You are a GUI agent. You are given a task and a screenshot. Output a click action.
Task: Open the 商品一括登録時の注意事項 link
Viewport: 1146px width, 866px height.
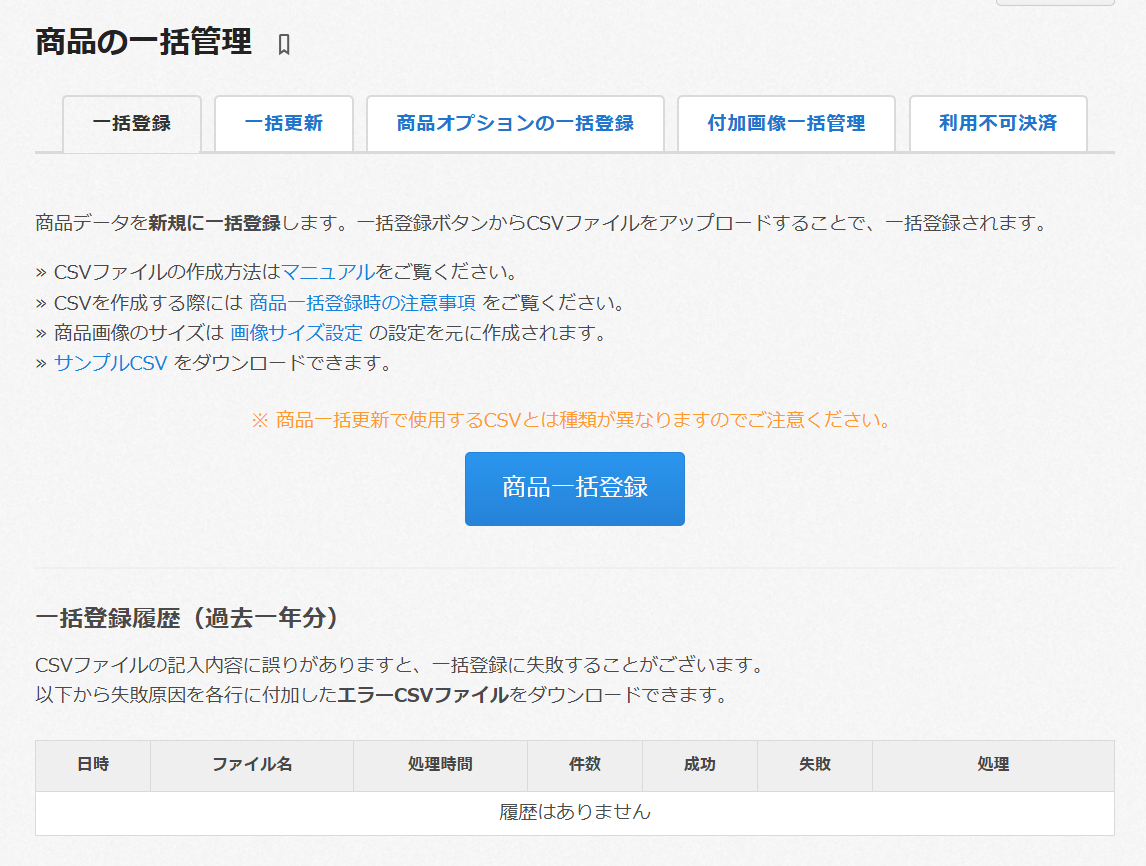click(362, 302)
